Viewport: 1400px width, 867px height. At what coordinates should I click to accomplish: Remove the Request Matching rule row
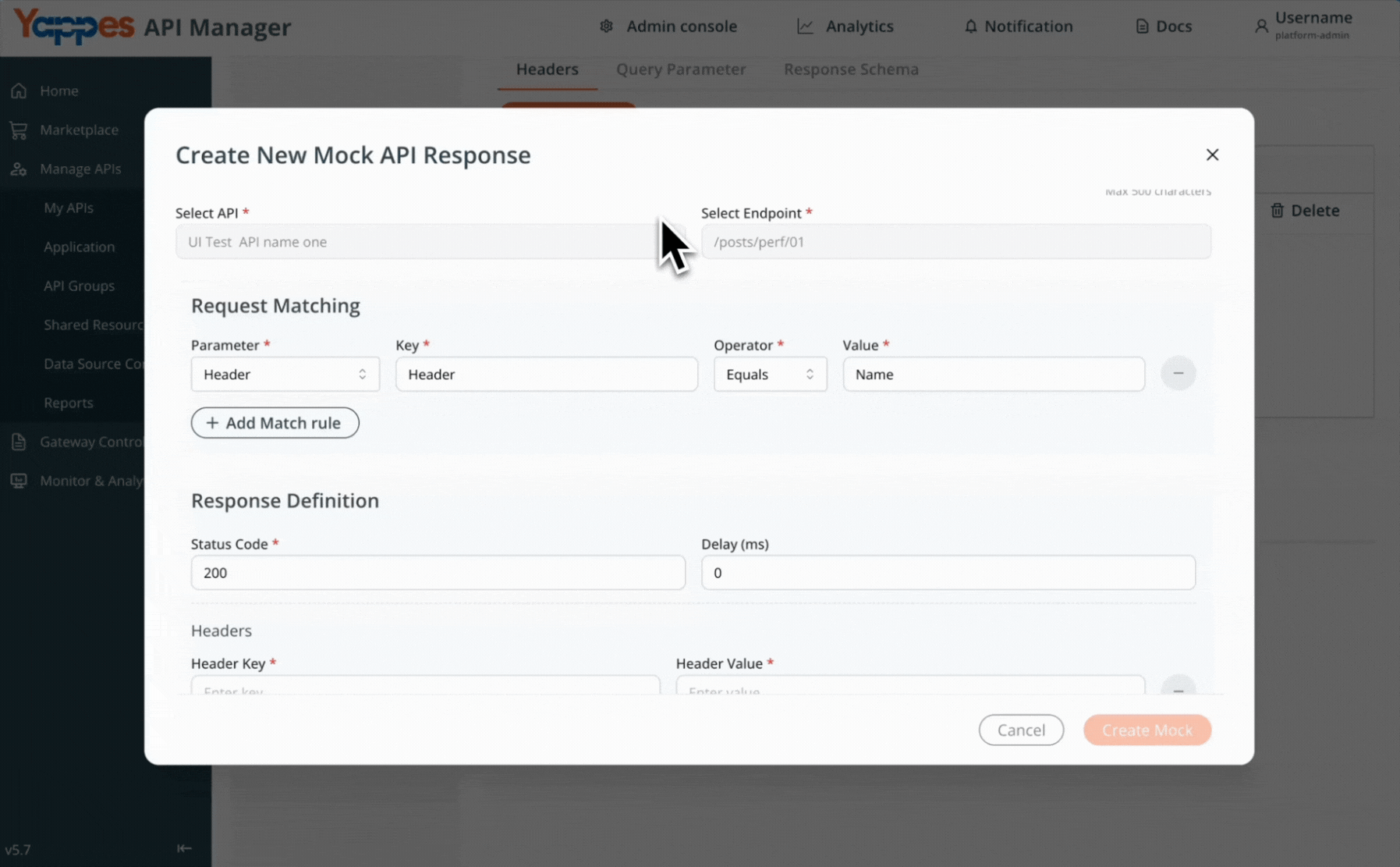pyautogui.click(x=1178, y=374)
